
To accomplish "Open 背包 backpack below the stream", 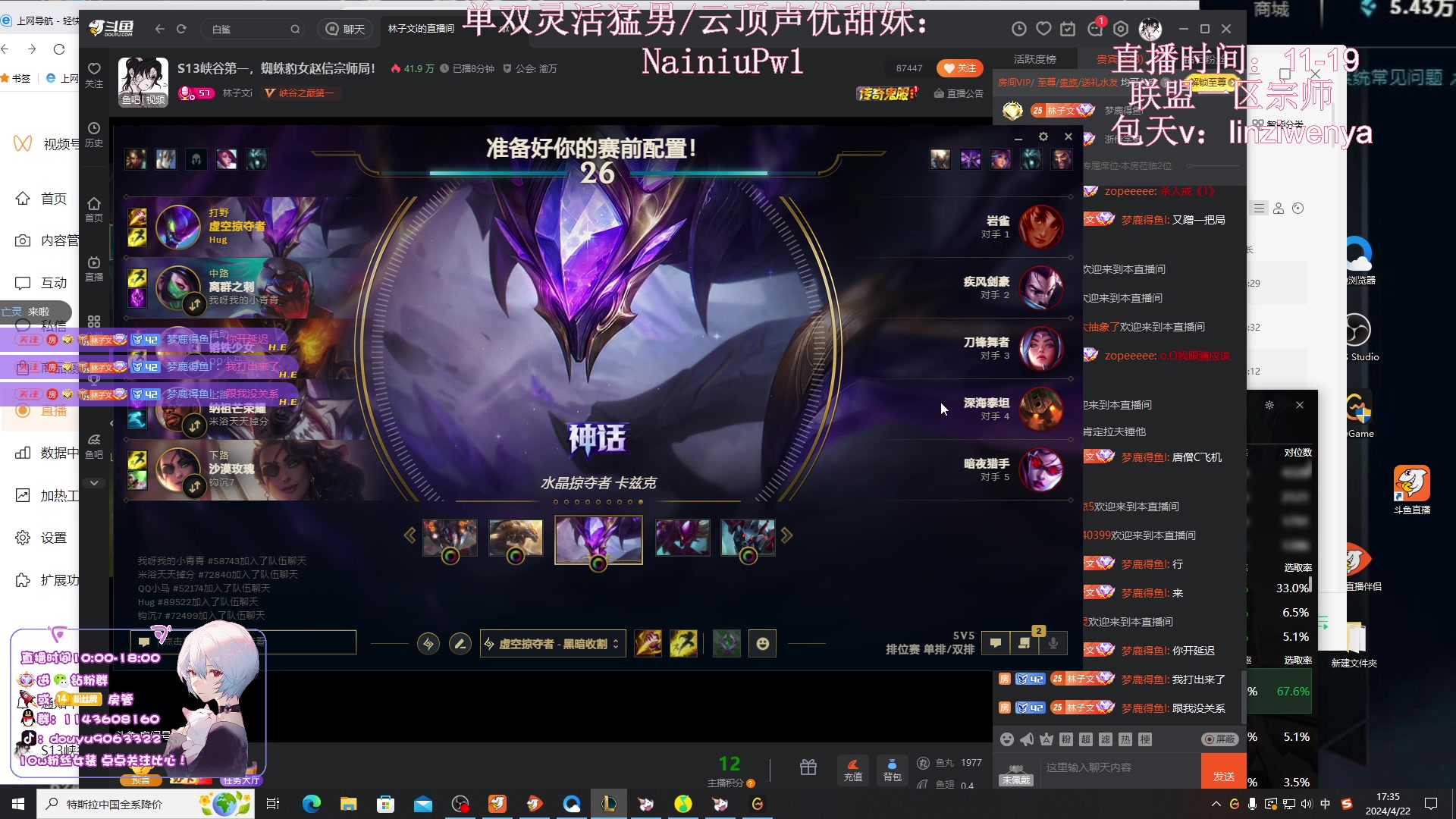I will (x=893, y=770).
